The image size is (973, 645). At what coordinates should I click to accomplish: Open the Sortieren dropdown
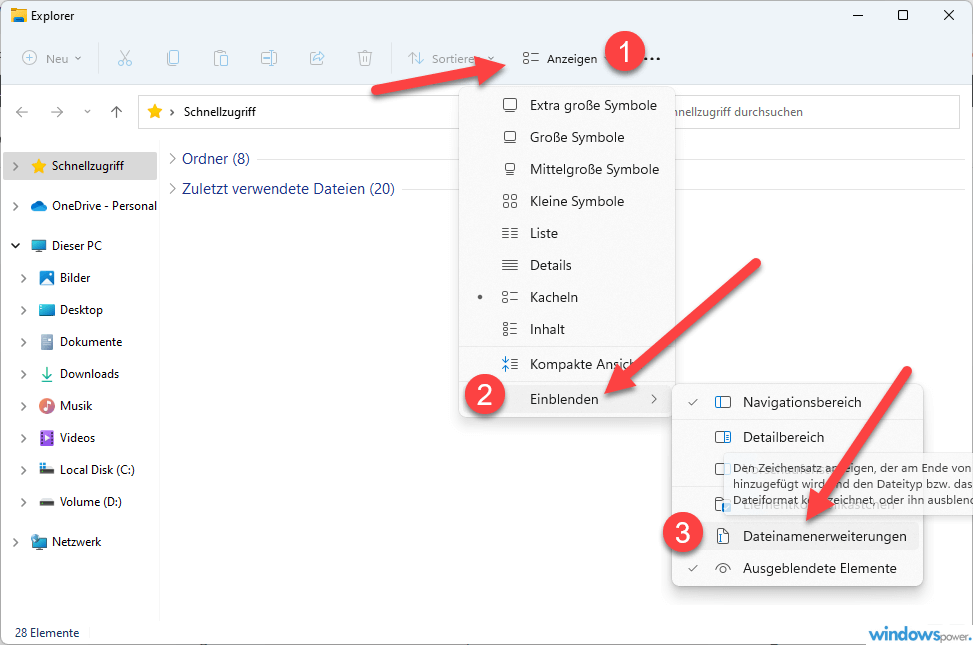[451, 58]
